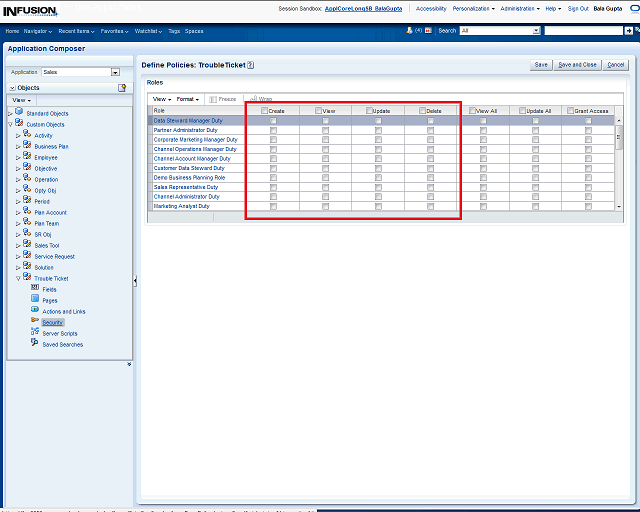Click the new object icon in Objects header

click(x=122, y=88)
